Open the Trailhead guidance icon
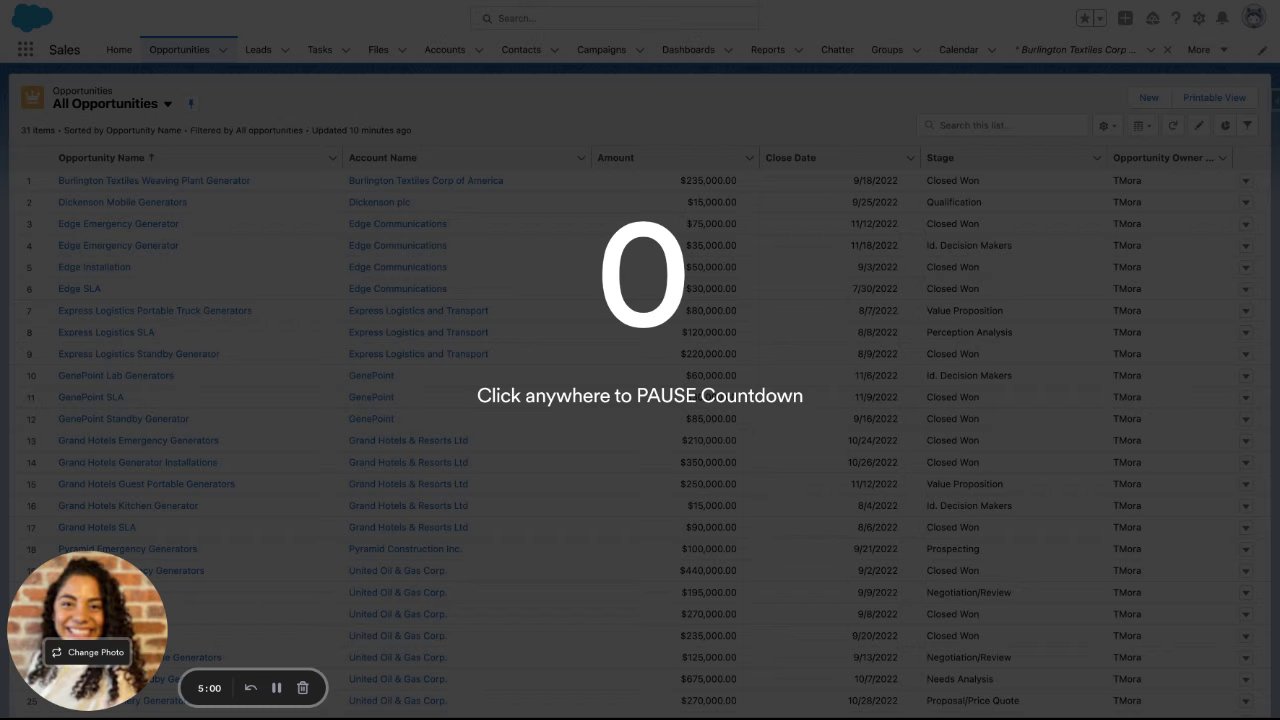1280x720 pixels. coord(1152,18)
